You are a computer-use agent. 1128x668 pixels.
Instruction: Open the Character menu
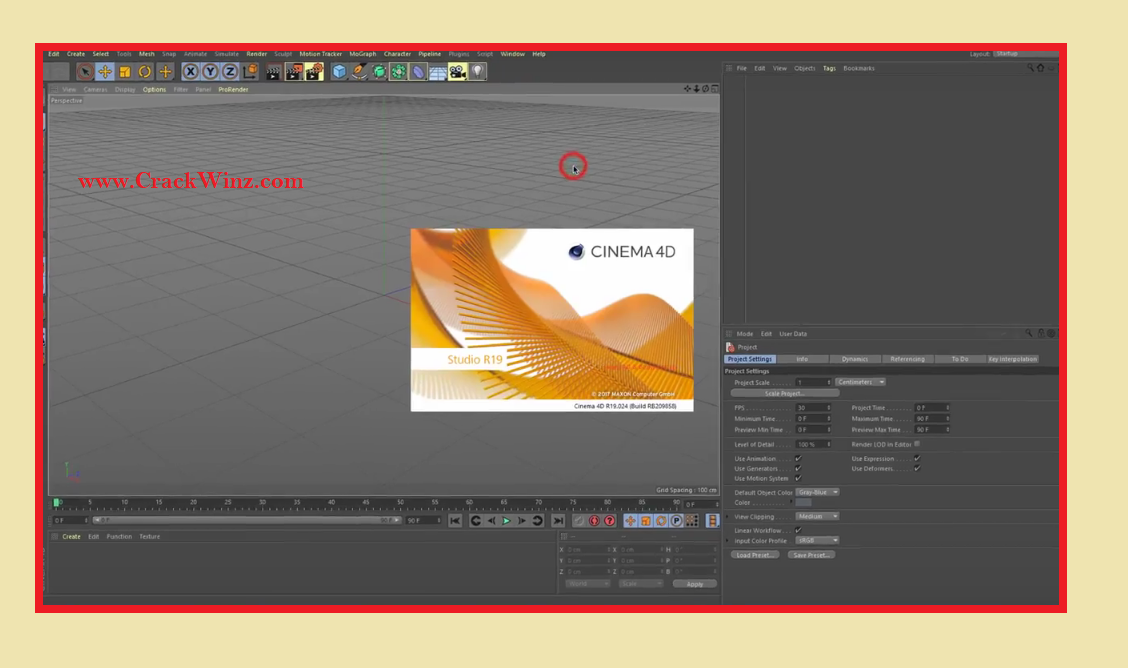click(x=397, y=54)
